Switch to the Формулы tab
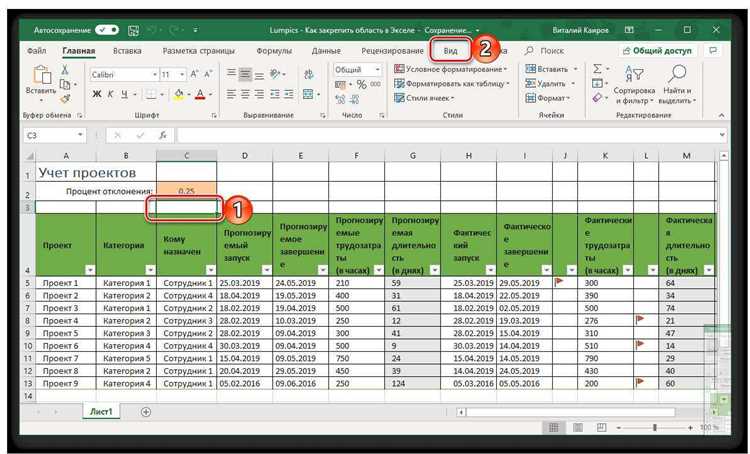Image resolution: width=750 pixels, height=454 pixels. 274,51
